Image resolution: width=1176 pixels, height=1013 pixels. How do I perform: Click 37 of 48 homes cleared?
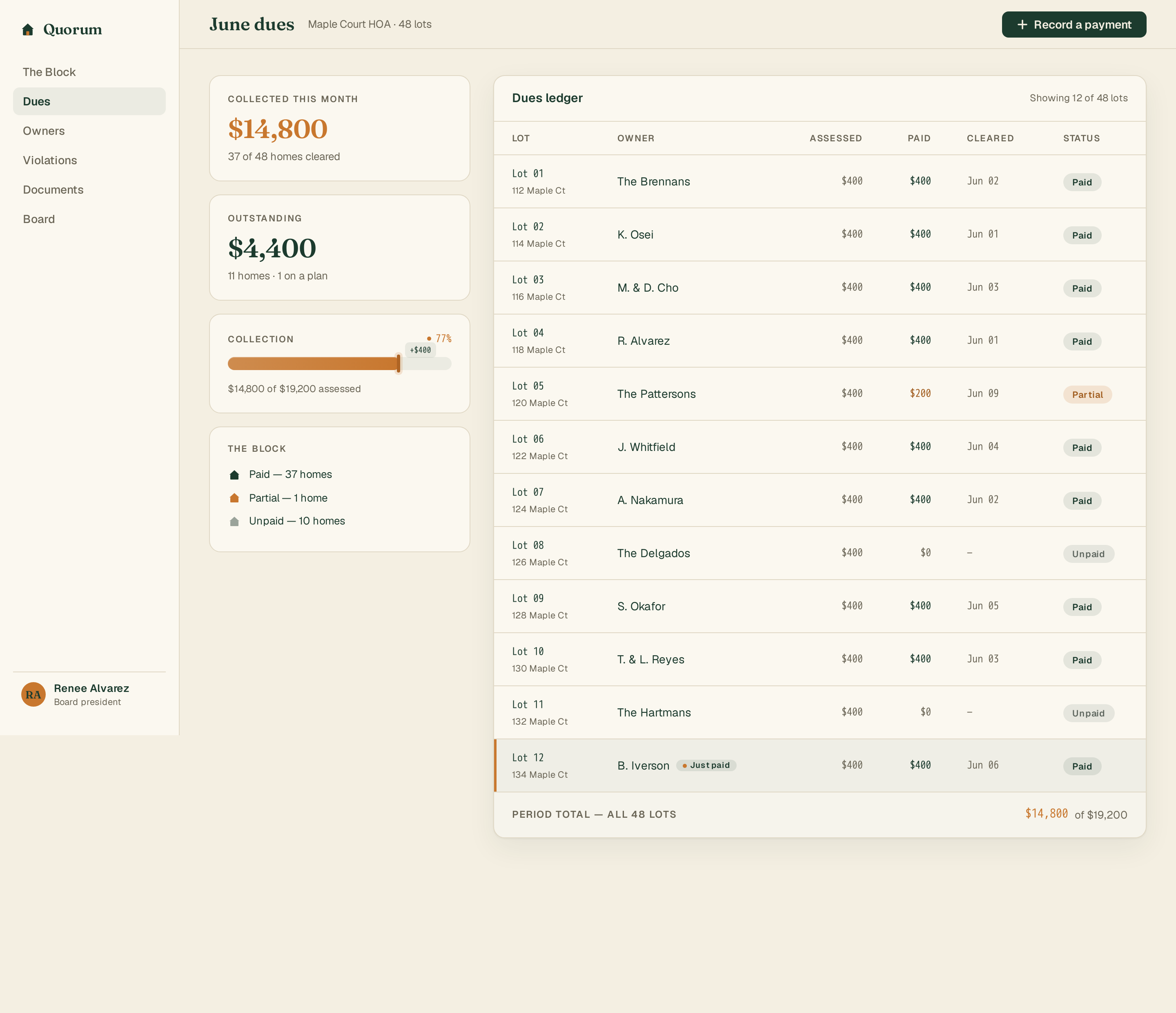coord(284,157)
